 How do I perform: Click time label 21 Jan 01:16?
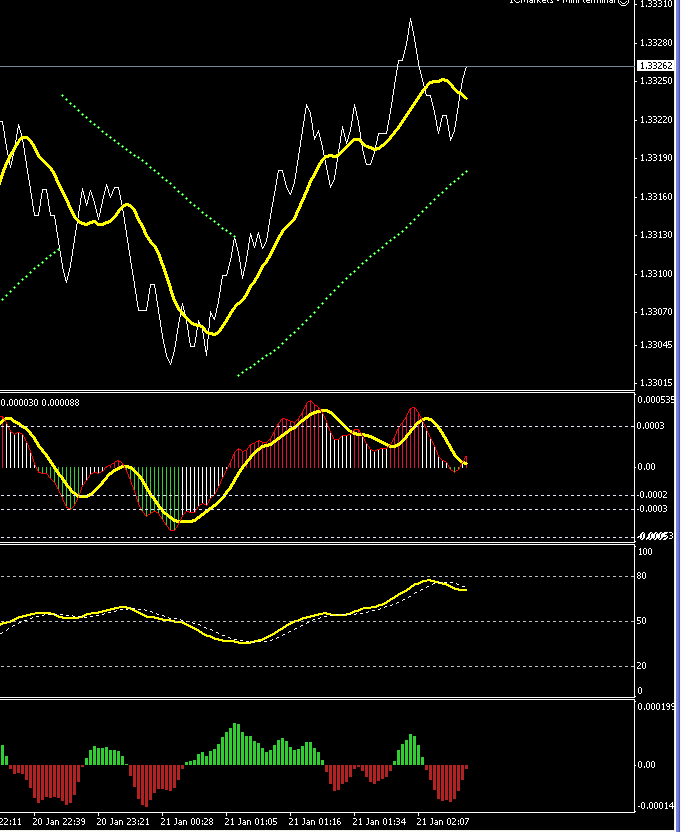point(315,822)
